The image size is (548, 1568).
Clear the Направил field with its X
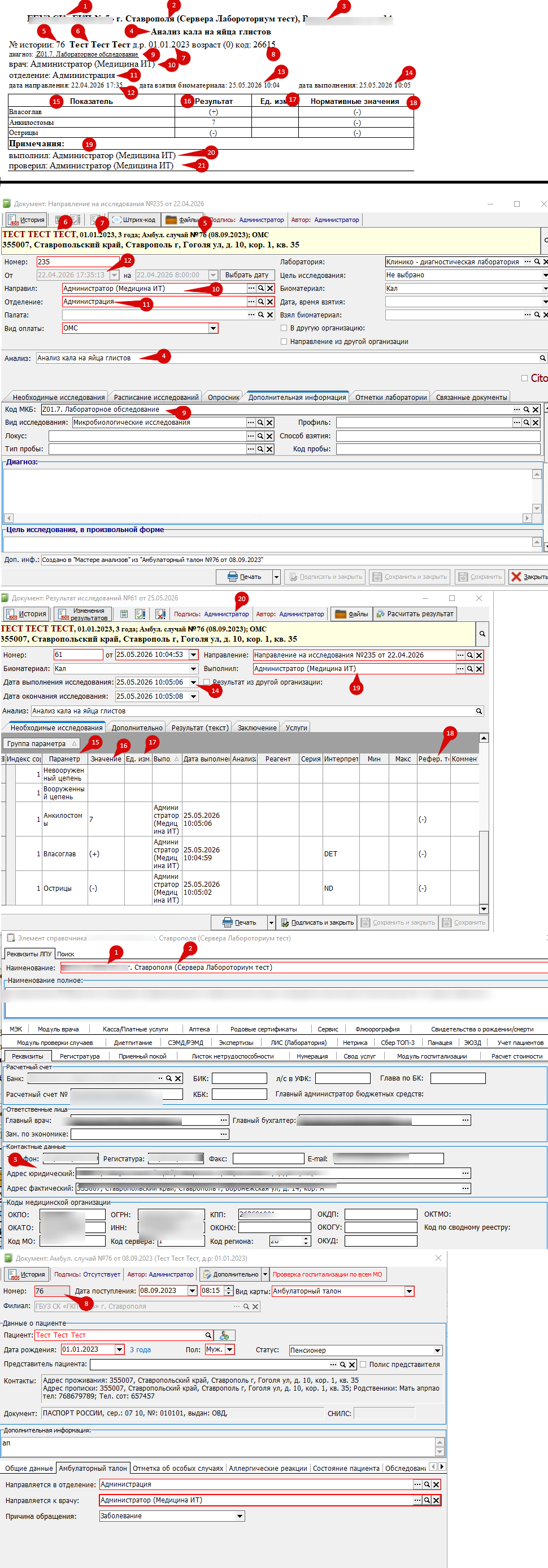pyautogui.click(x=269, y=289)
